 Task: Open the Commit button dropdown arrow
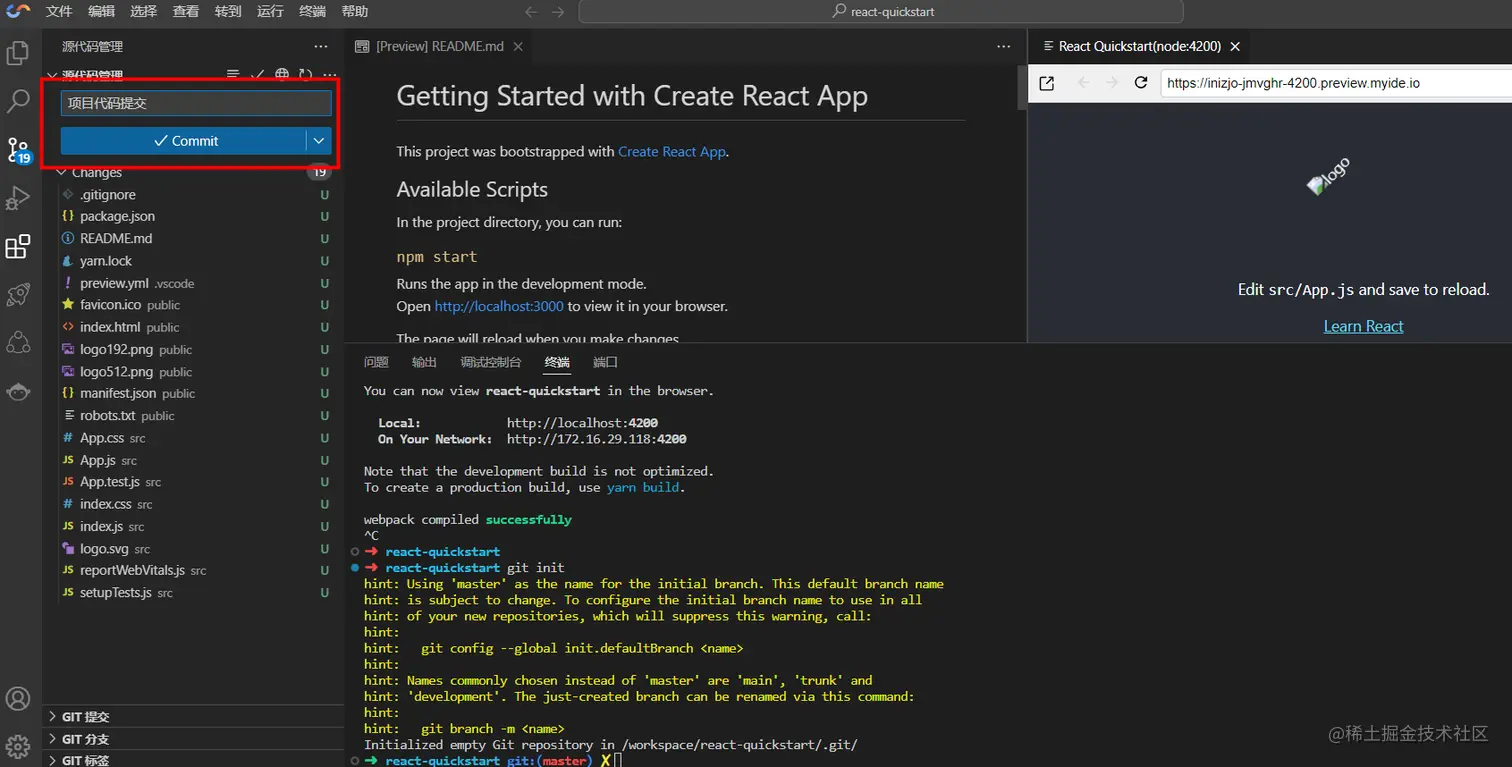[318, 141]
